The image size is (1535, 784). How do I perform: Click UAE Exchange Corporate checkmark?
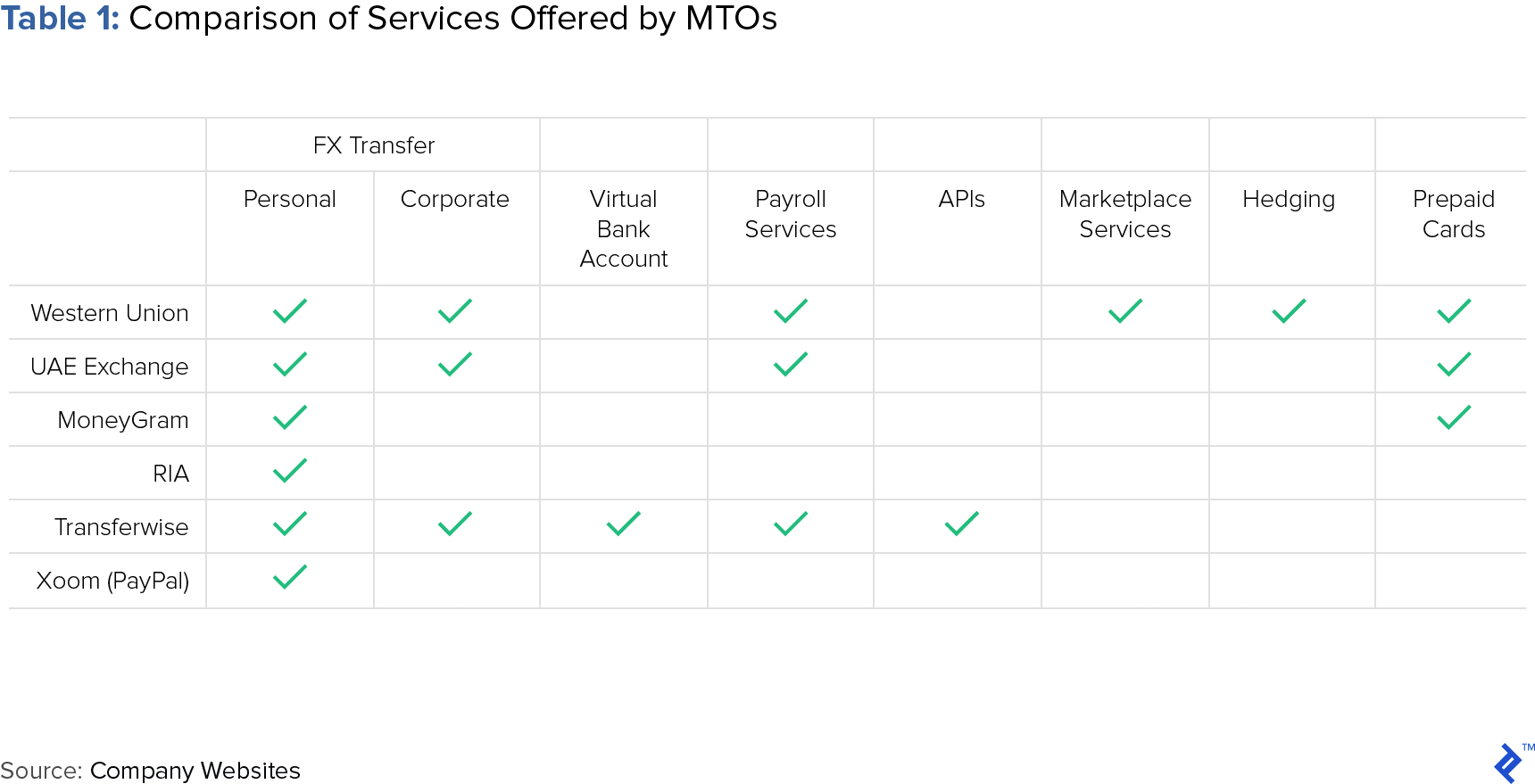[x=455, y=364]
